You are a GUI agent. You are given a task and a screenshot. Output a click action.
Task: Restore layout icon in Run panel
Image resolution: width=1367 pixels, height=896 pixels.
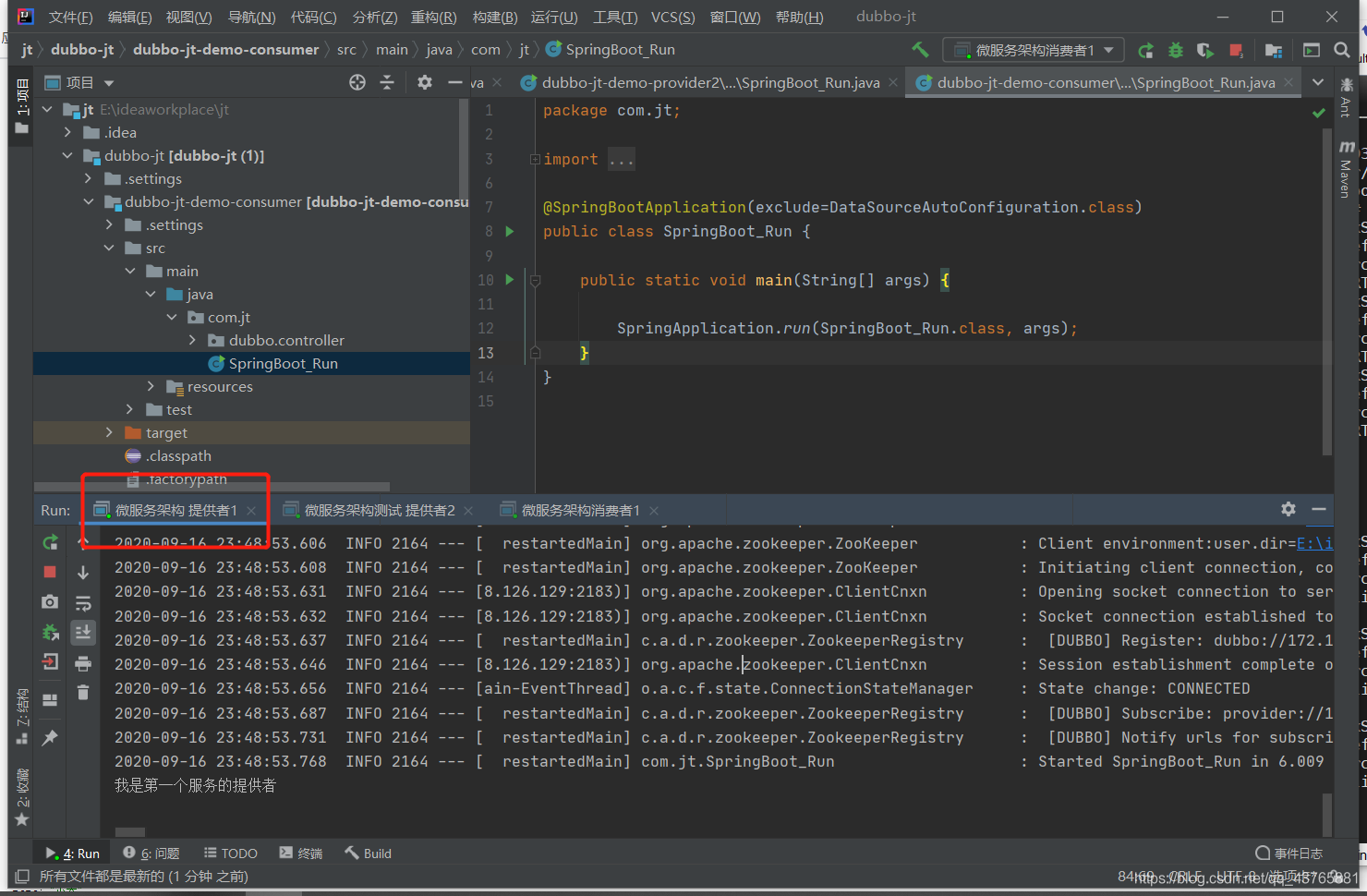pyautogui.click(x=50, y=699)
